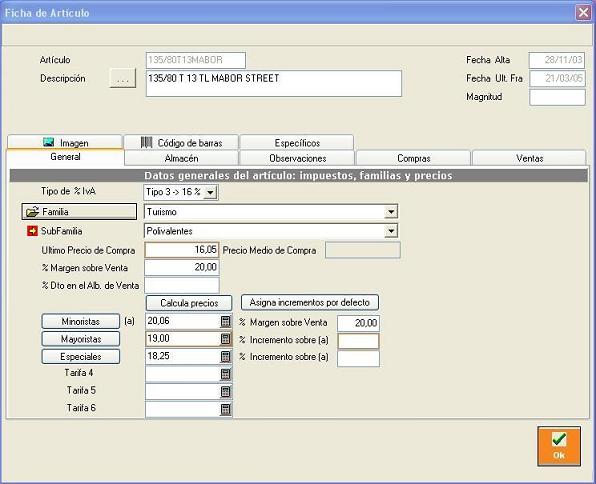This screenshot has height=484, width=596.
Task: Click the green checkmark Ok button
Action: coord(559,446)
